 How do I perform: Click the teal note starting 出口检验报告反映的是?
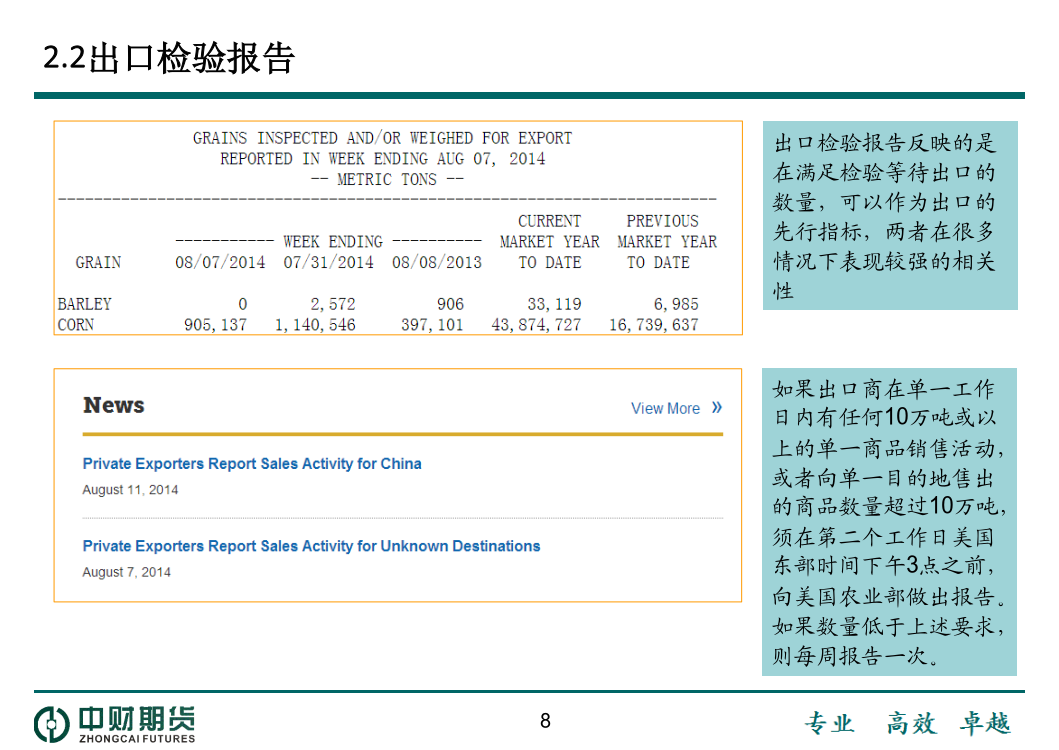[x=890, y=216]
